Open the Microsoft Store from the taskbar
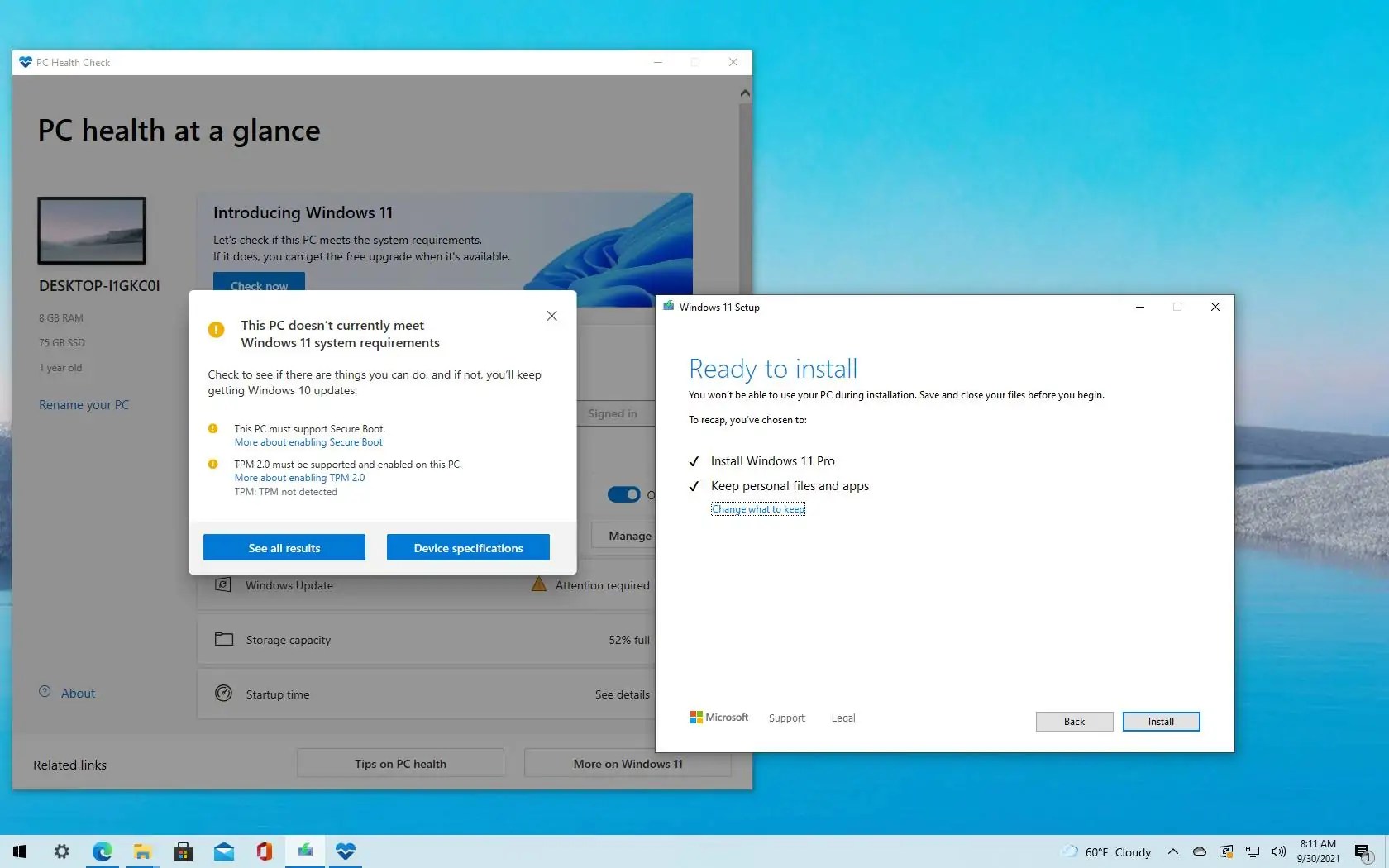Screen dimensions: 1389x868 pyautogui.click(x=183, y=851)
